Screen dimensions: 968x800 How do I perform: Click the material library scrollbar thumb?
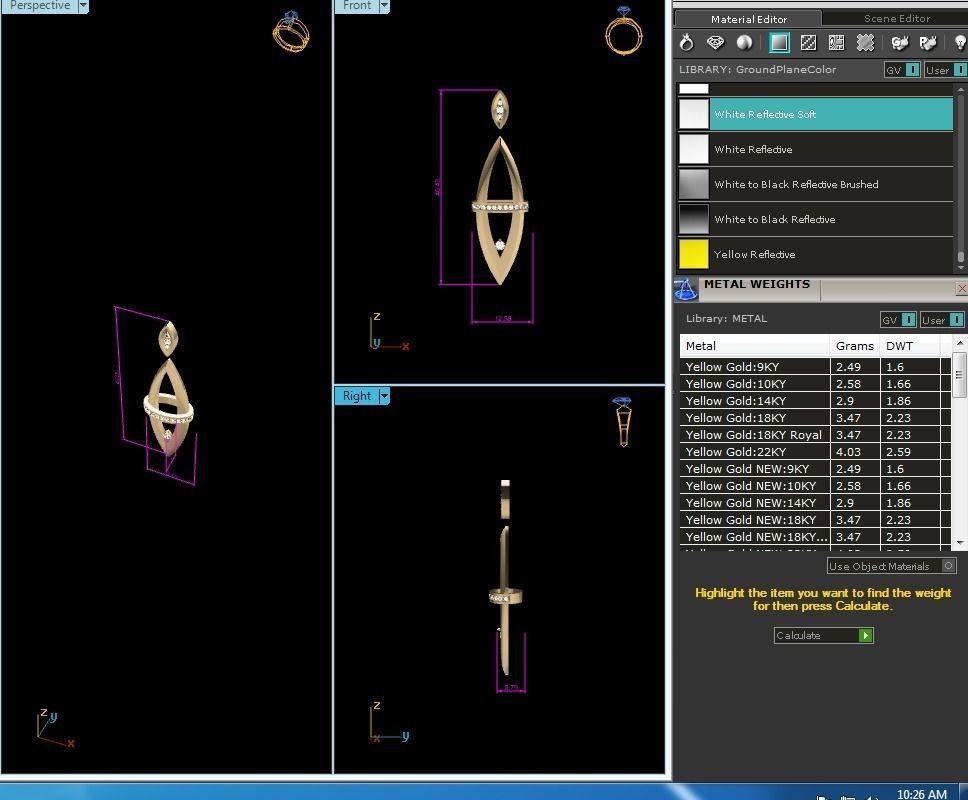click(x=961, y=256)
